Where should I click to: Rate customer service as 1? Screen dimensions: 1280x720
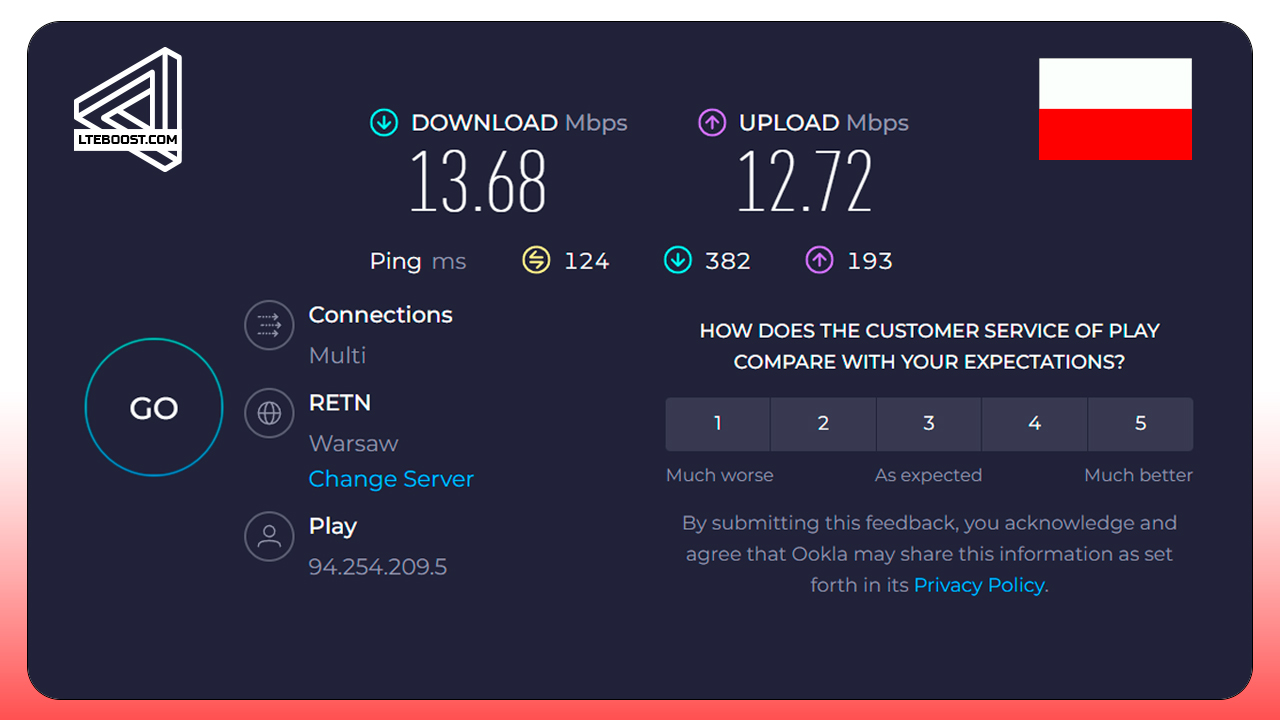click(718, 424)
